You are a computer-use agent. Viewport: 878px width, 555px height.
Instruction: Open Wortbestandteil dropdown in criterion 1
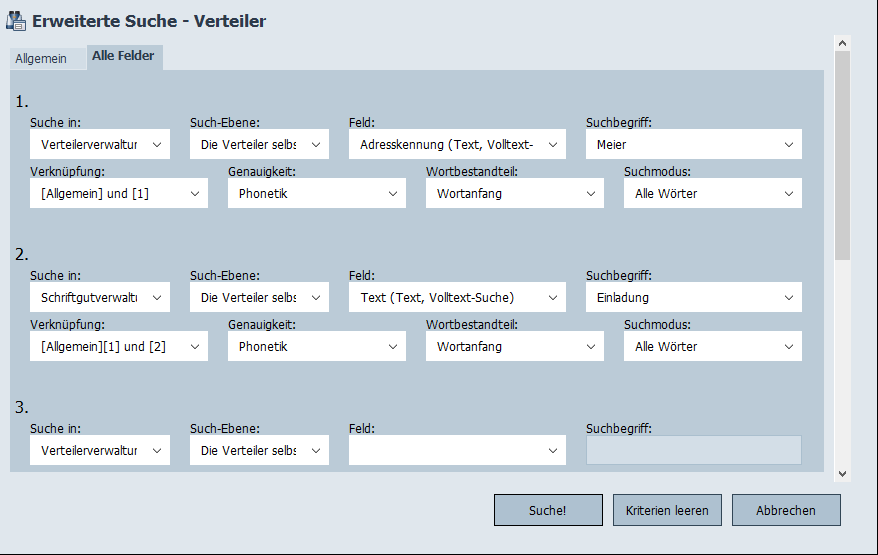pyautogui.click(x=515, y=194)
